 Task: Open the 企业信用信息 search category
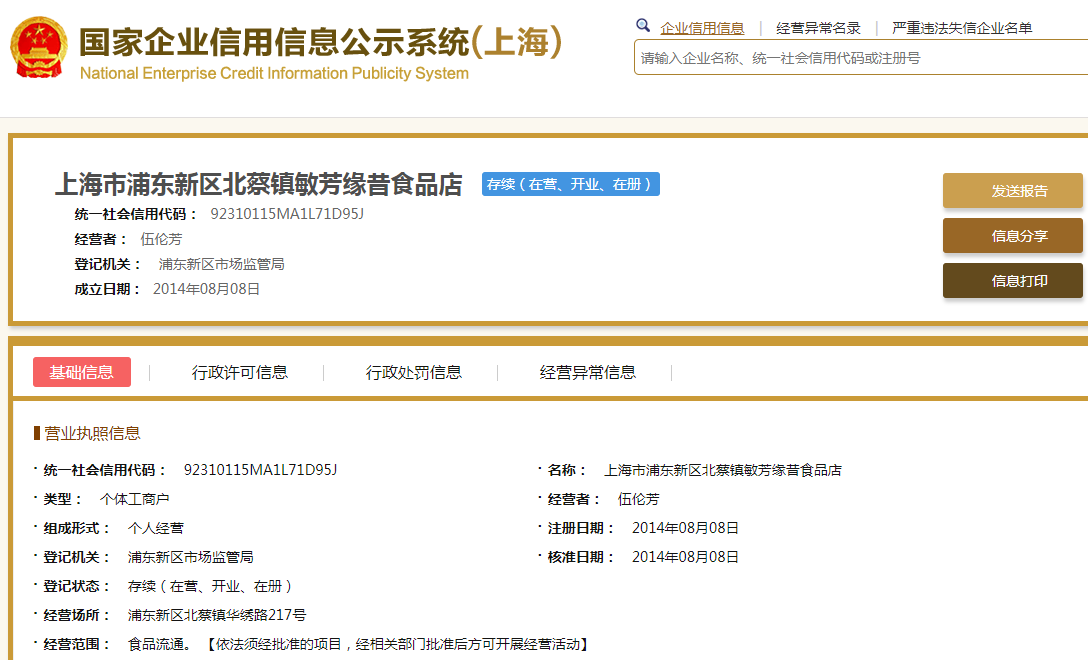coord(702,28)
